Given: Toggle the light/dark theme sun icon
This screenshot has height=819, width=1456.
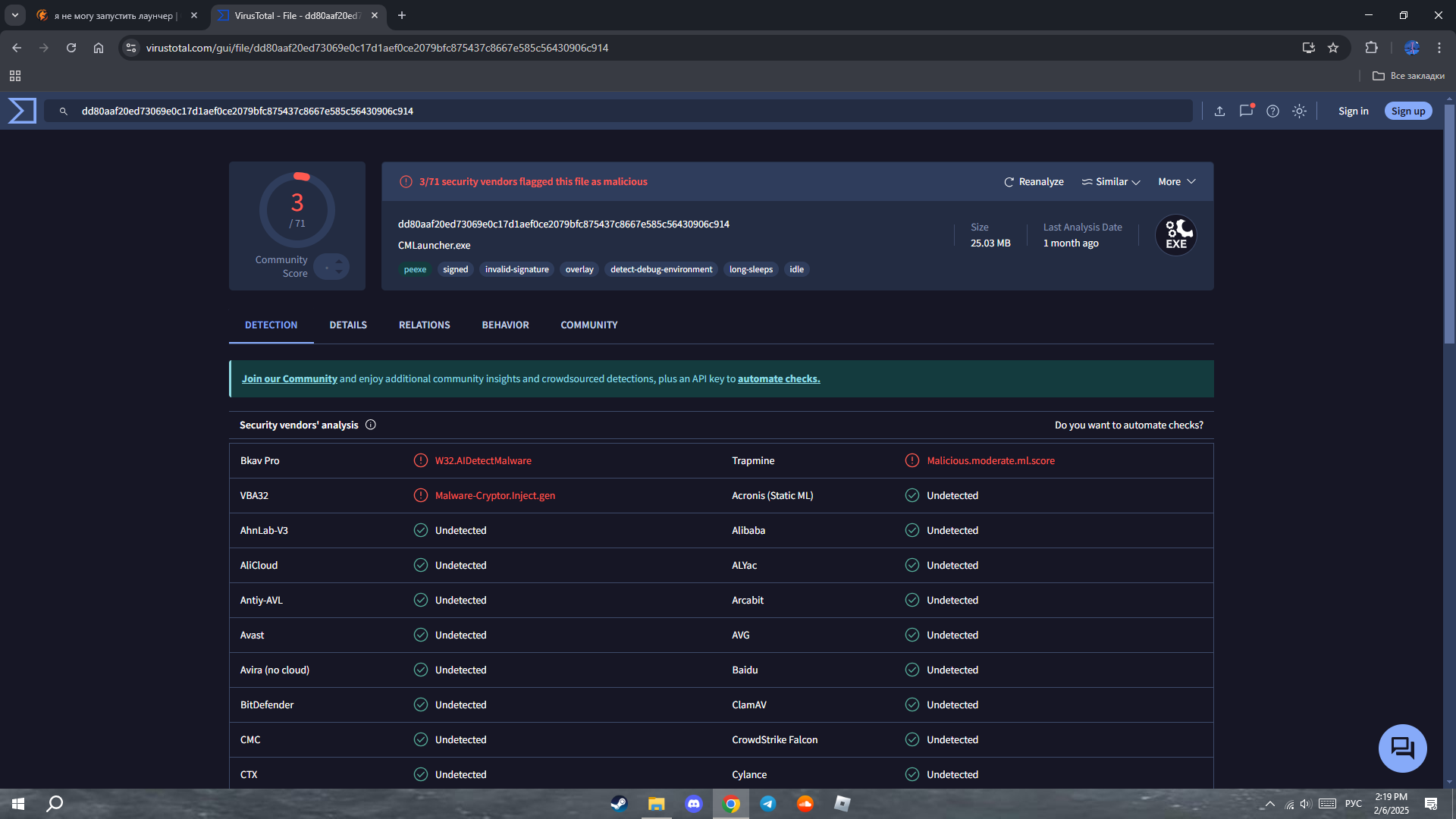Looking at the screenshot, I should point(1299,111).
